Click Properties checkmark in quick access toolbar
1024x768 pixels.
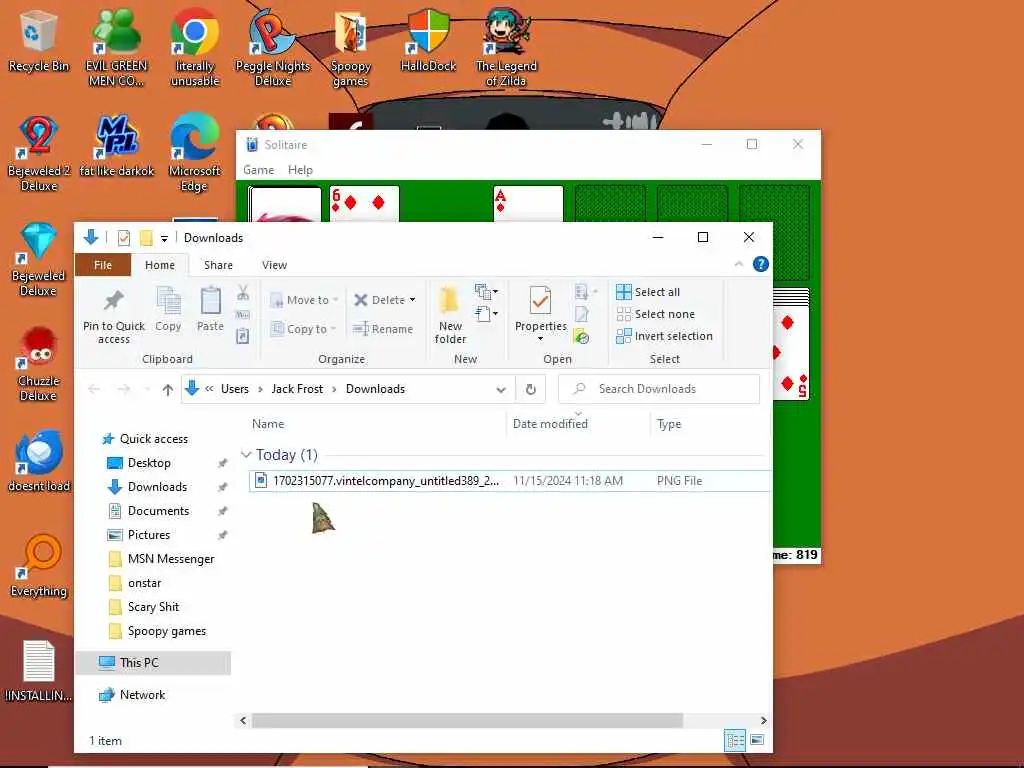123,238
